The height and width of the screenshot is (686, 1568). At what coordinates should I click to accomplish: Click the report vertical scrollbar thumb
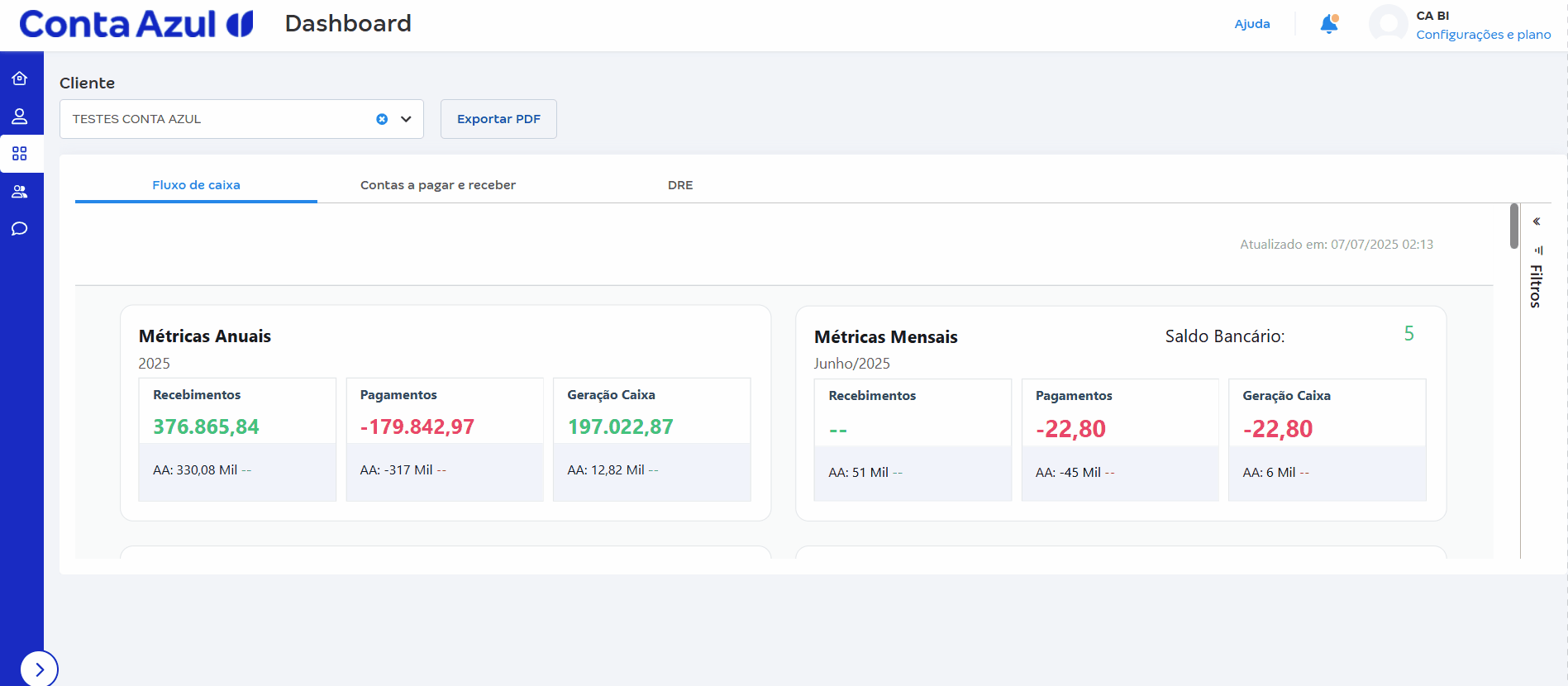[1514, 226]
